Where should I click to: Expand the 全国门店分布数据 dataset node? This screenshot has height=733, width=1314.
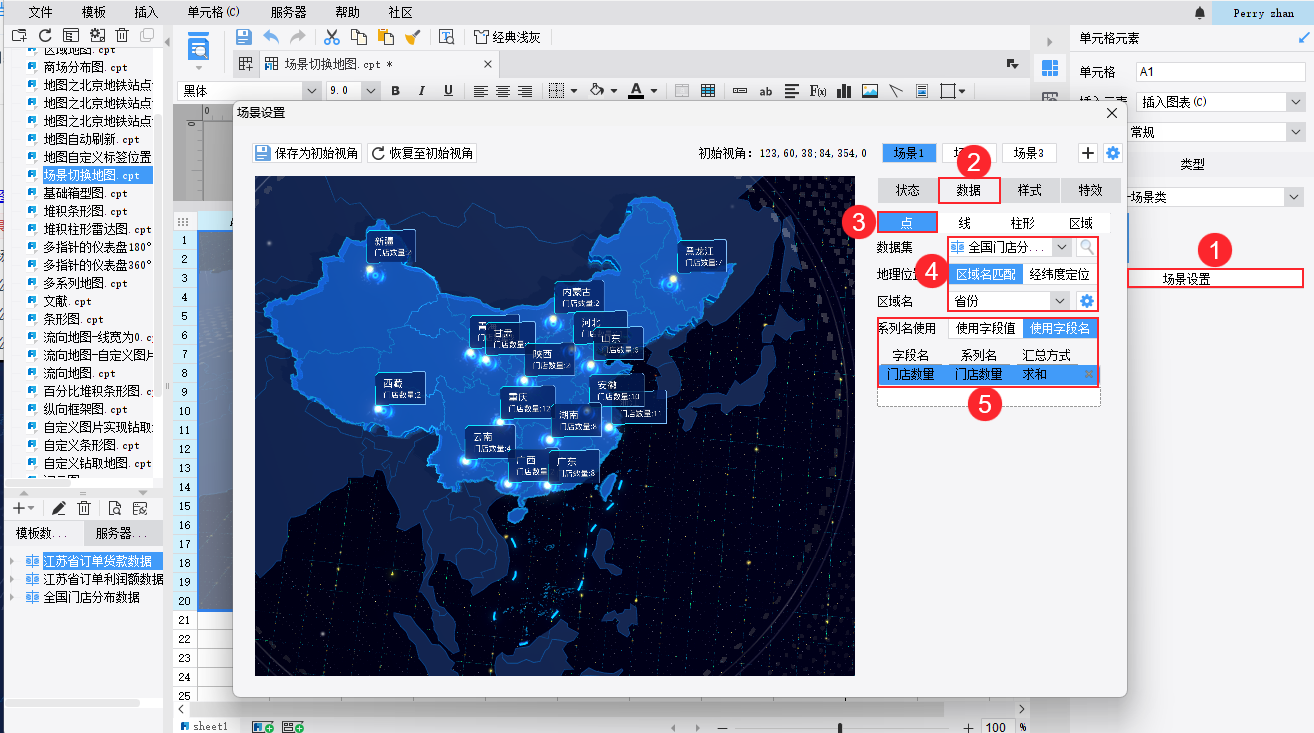[x=12, y=597]
